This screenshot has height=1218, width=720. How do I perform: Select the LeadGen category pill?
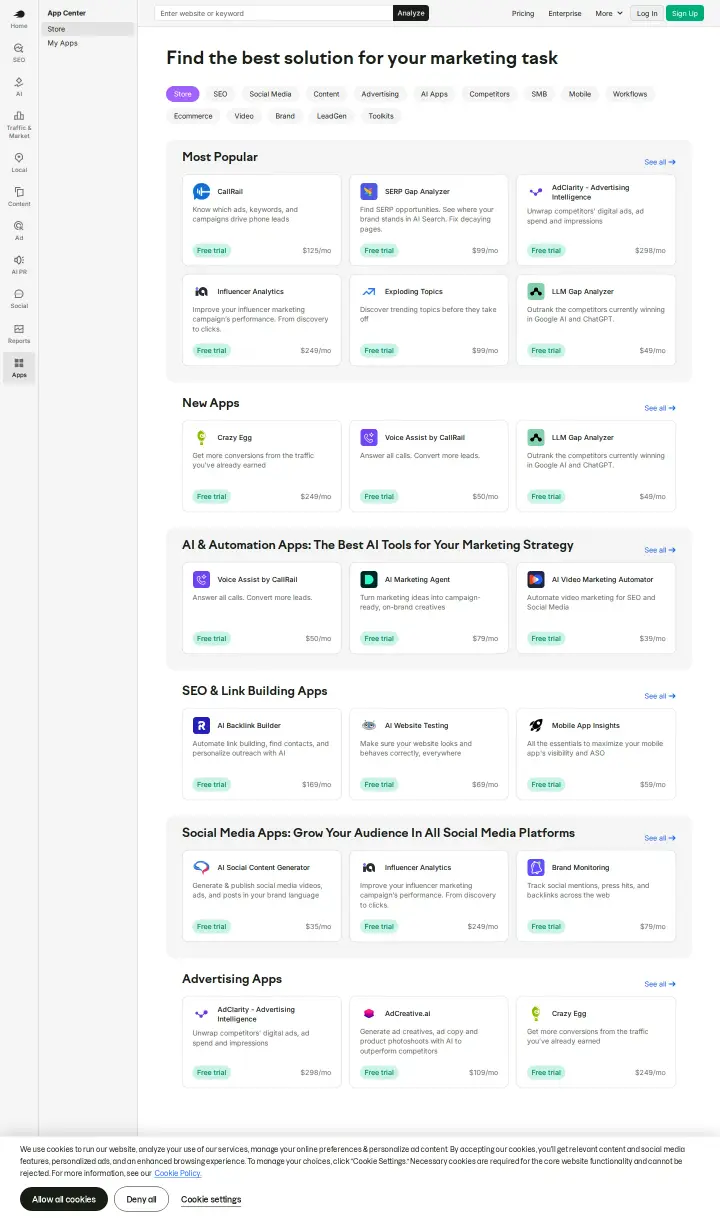click(x=332, y=116)
